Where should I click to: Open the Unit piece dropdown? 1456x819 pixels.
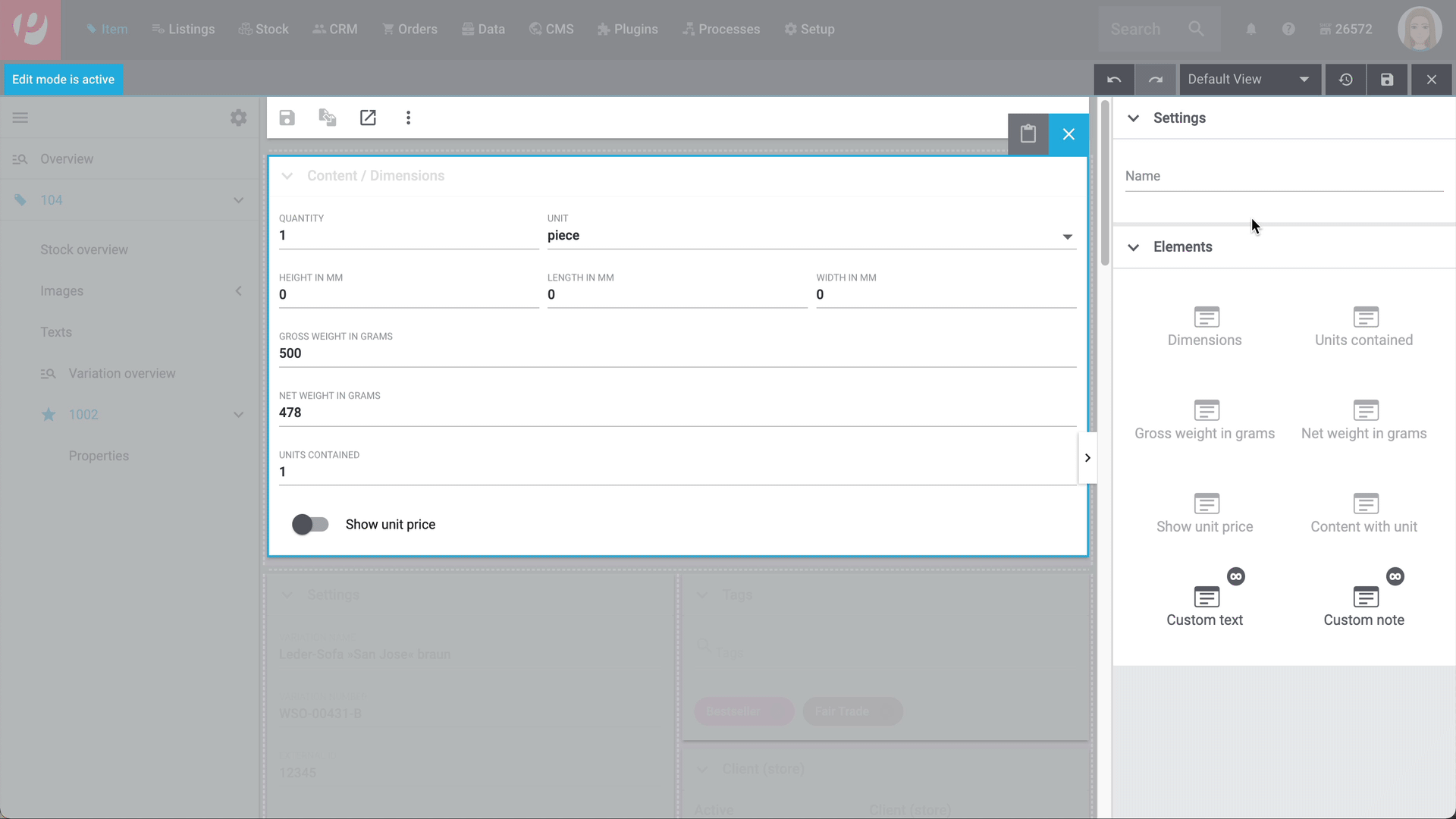[x=810, y=236]
